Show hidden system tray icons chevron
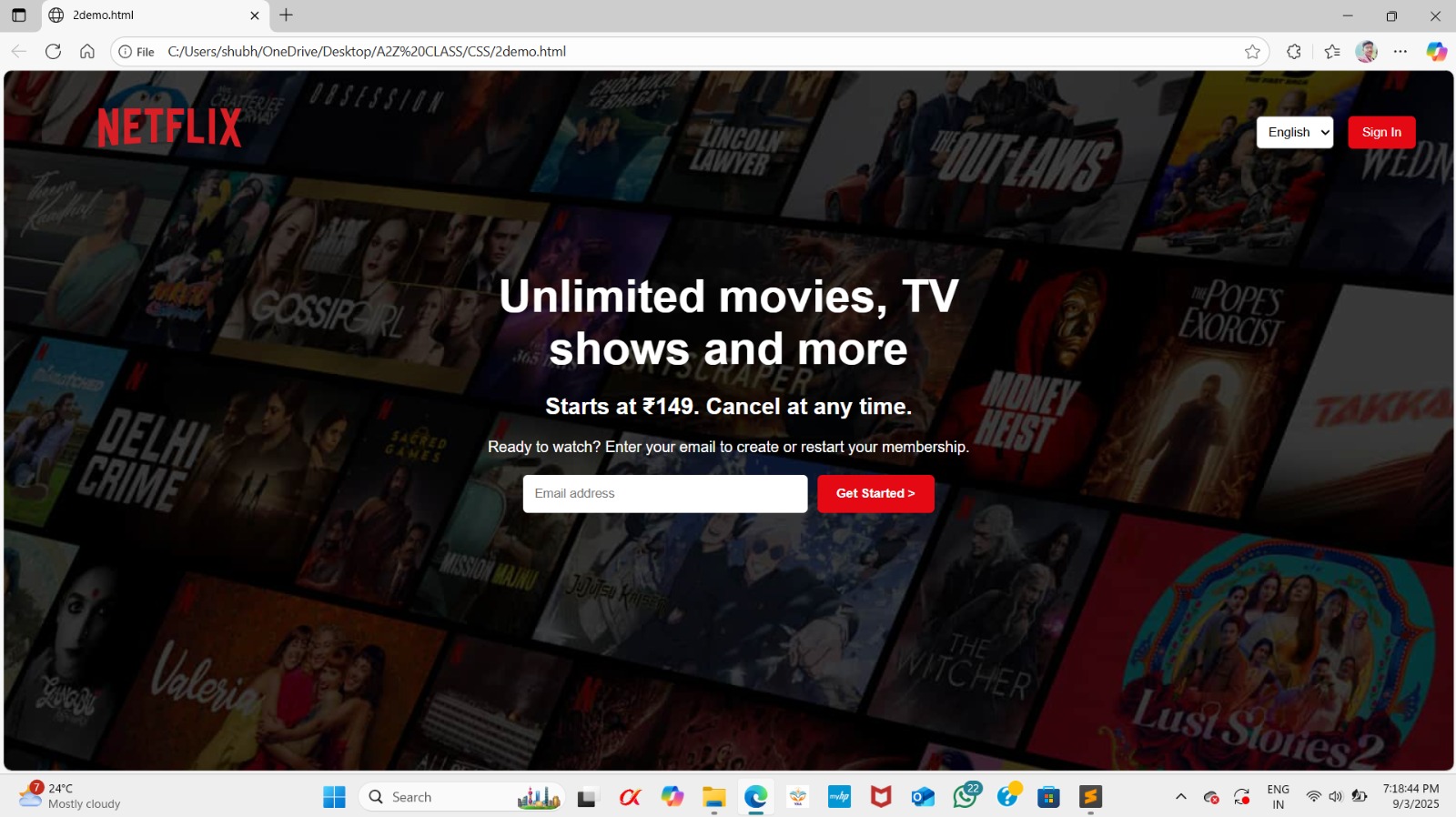1456x817 pixels. click(1180, 797)
